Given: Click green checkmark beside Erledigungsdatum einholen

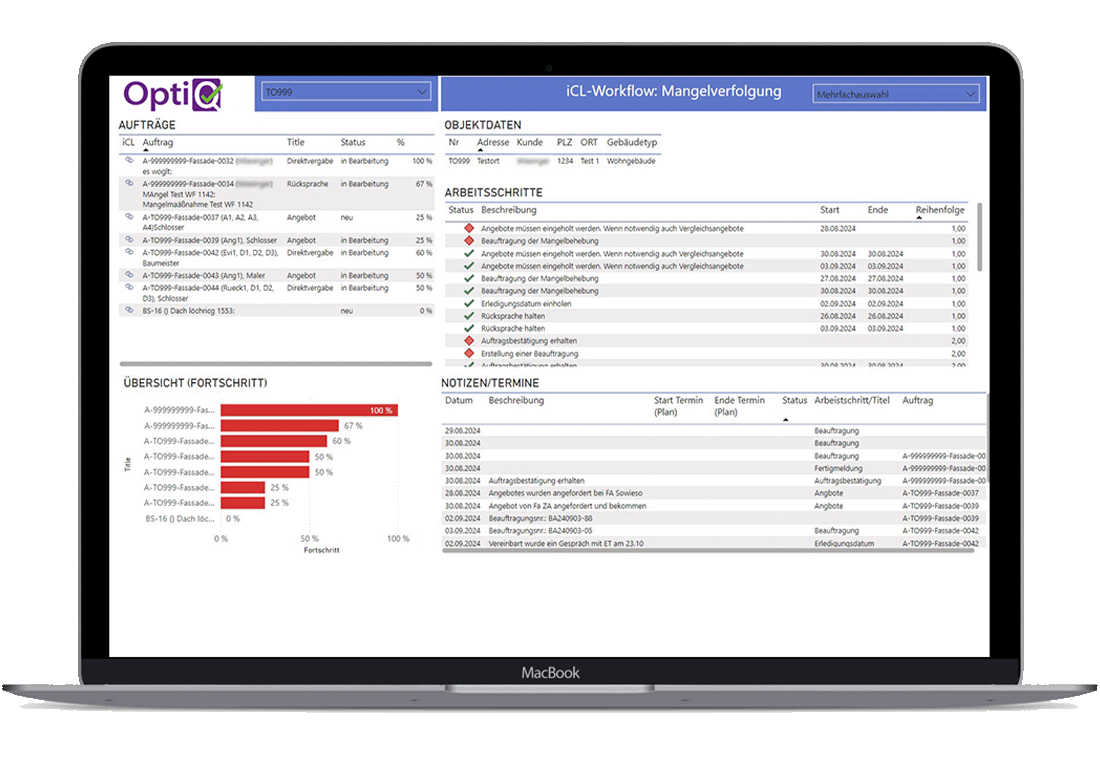Looking at the screenshot, I should click(x=468, y=303).
